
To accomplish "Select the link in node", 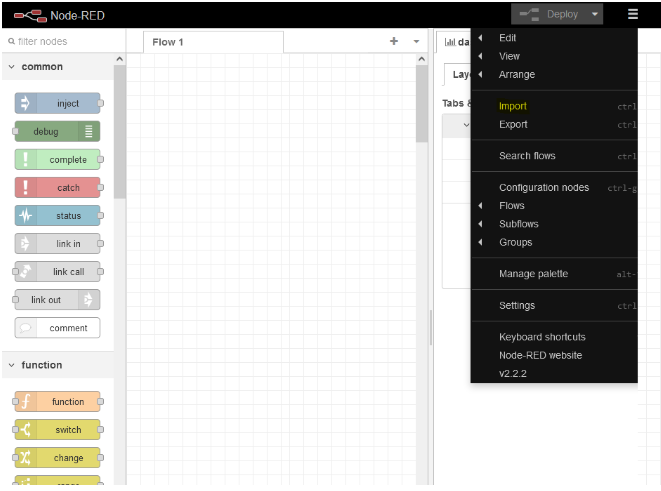I will (58, 244).
